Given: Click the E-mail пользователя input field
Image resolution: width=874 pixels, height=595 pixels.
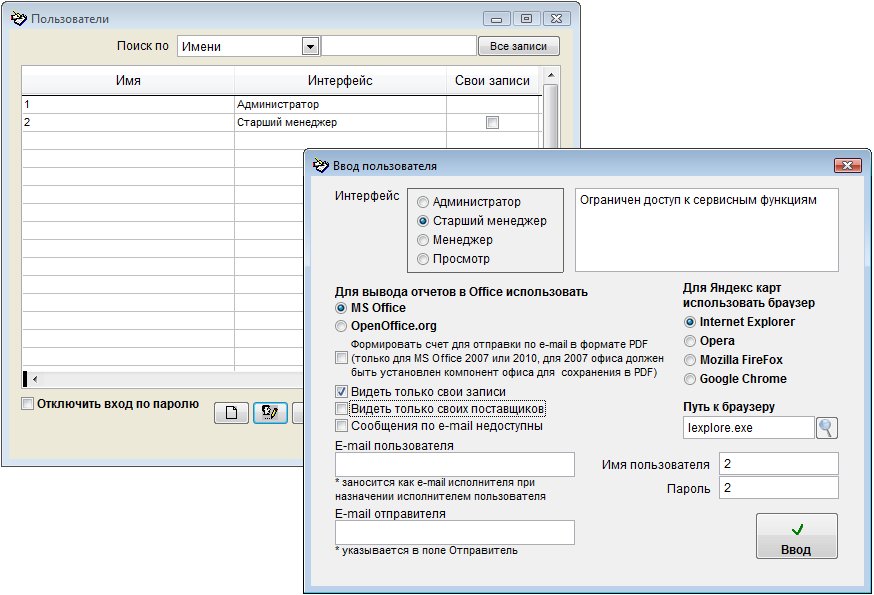Looking at the screenshot, I should [x=454, y=465].
